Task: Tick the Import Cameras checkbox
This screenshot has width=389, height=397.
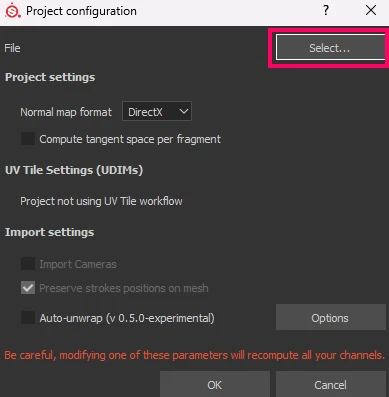Action: 28,264
